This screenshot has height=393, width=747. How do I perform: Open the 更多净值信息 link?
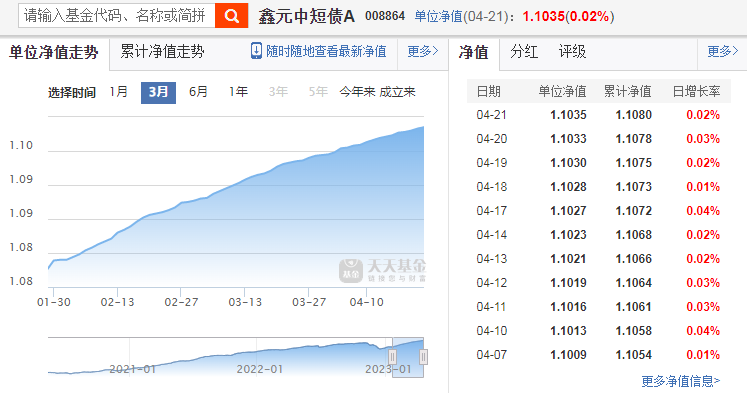pyautogui.click(x=680, y=381)
